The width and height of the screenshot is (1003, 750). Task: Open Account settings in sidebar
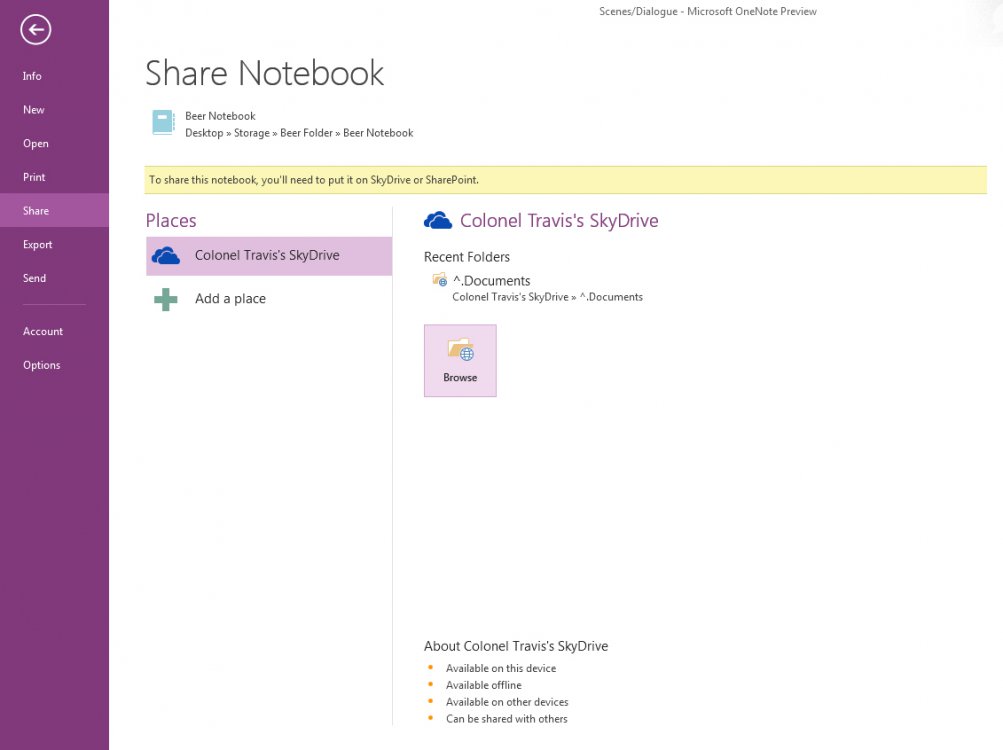point(54,331)
